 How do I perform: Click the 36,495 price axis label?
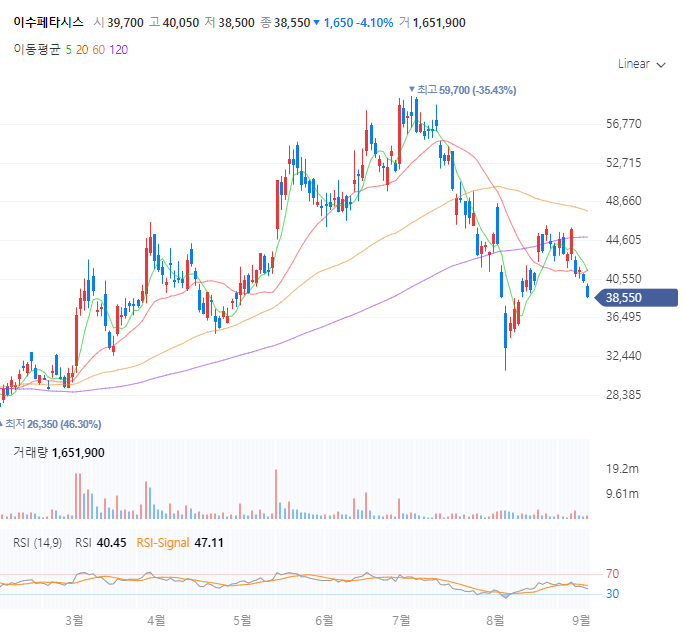point(623,317)
